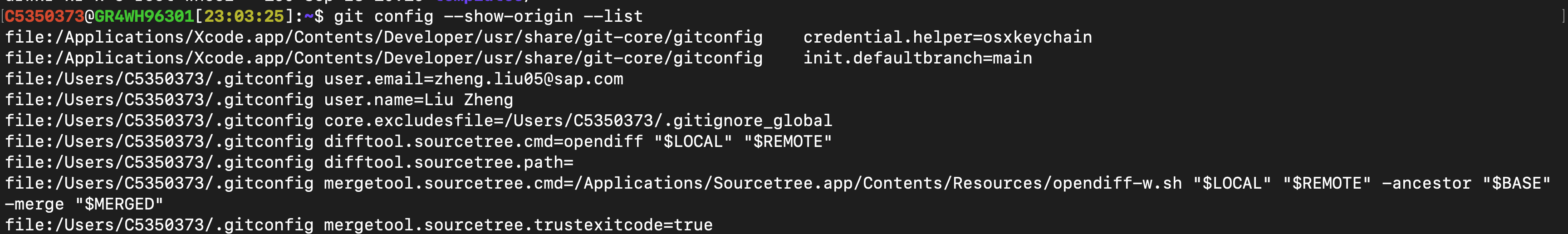Click the mergetool.sourcetree.trustexitcode=true entry

click(517, 225)
